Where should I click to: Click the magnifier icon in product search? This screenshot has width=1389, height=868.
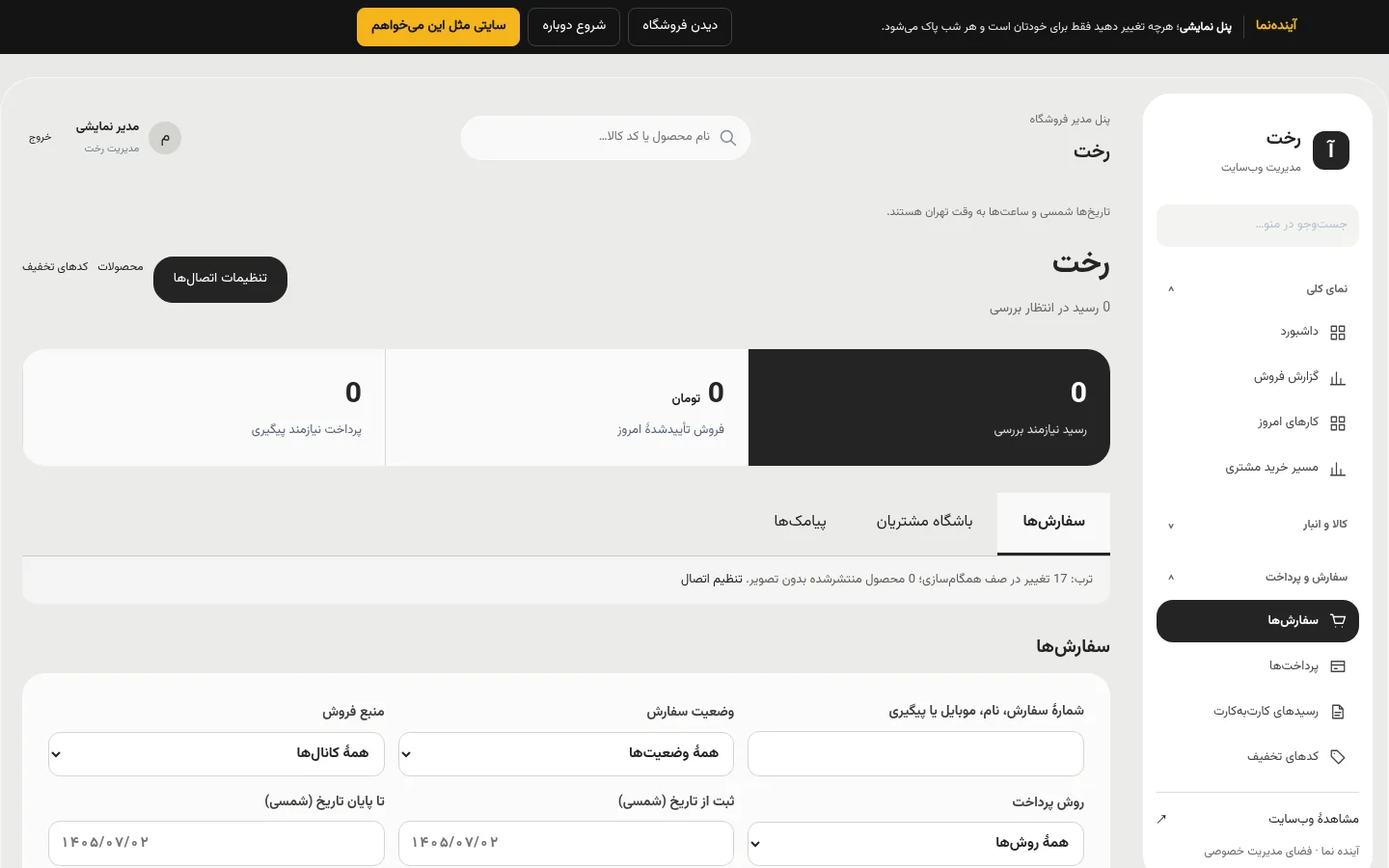click(728, 138)
